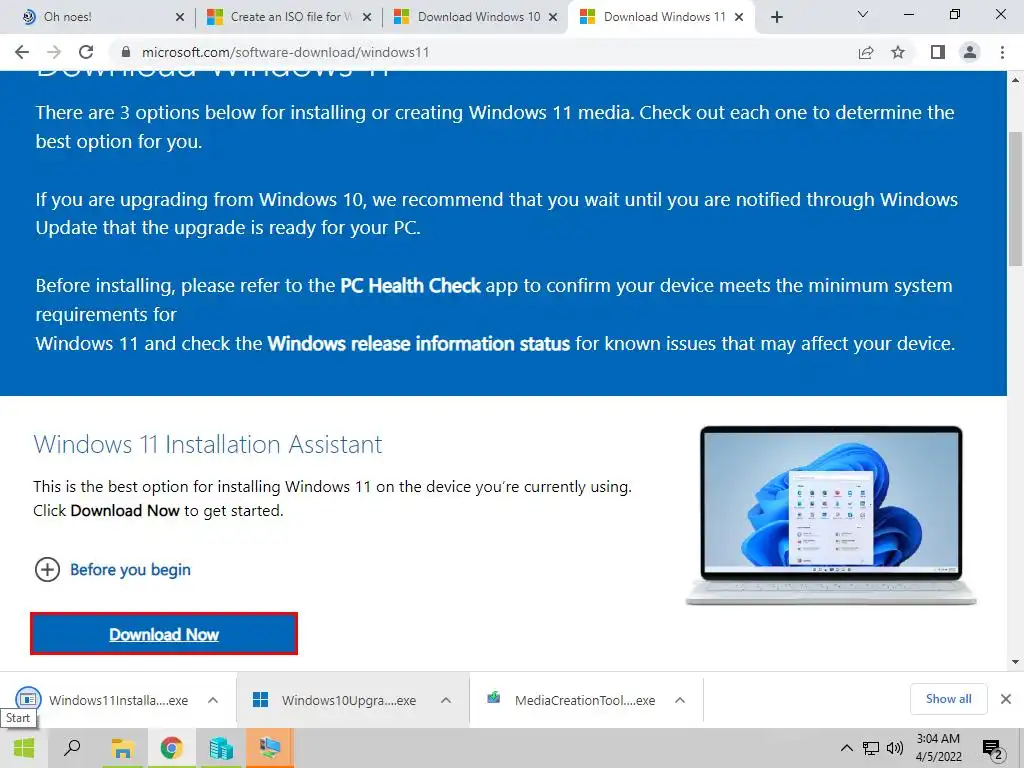Expand the 'Before you begin' section
This screenshot has height=768, width=1024.
[x=112, y=569]
